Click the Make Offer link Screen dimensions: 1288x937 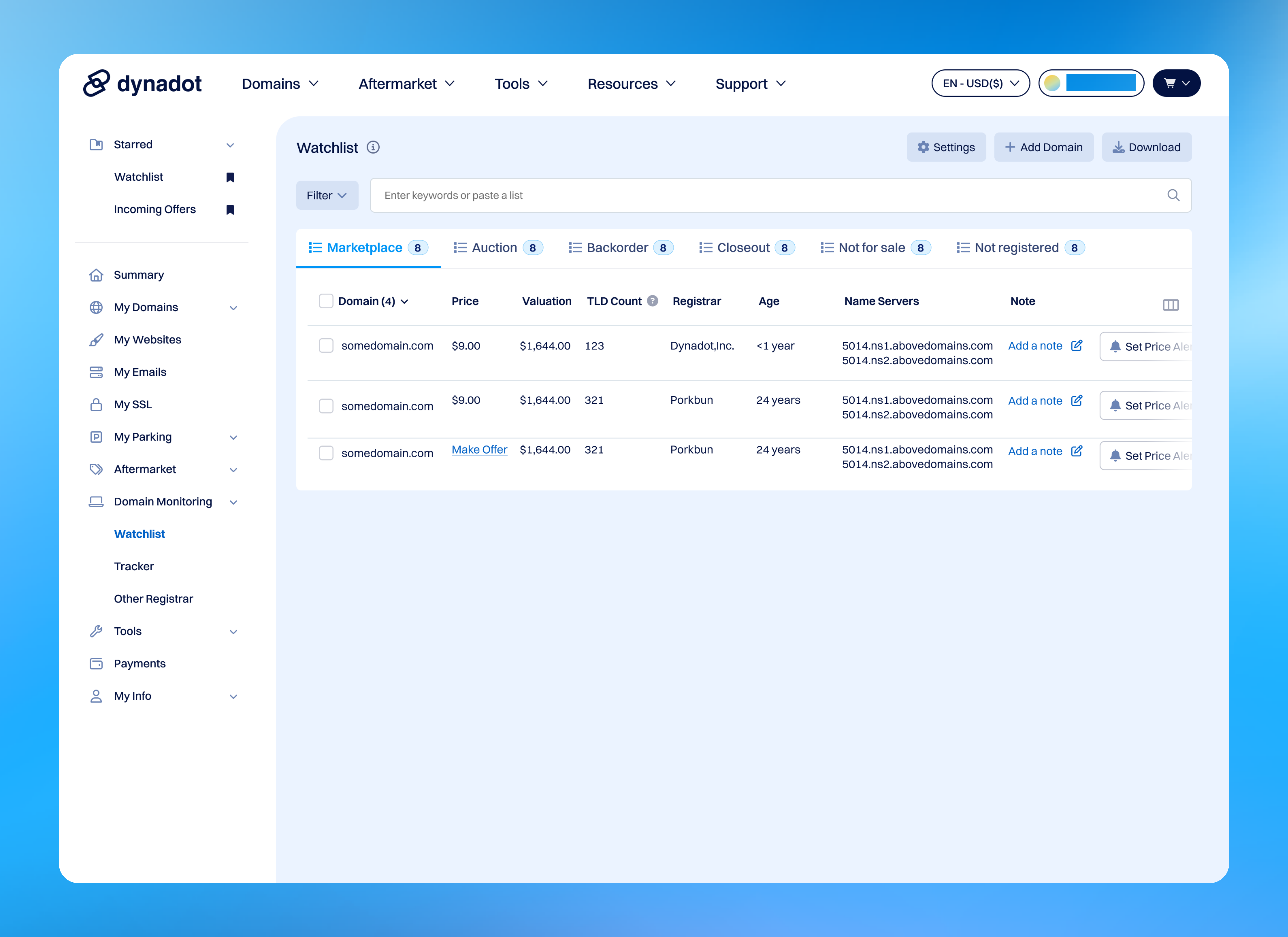[x=479, y=449]
